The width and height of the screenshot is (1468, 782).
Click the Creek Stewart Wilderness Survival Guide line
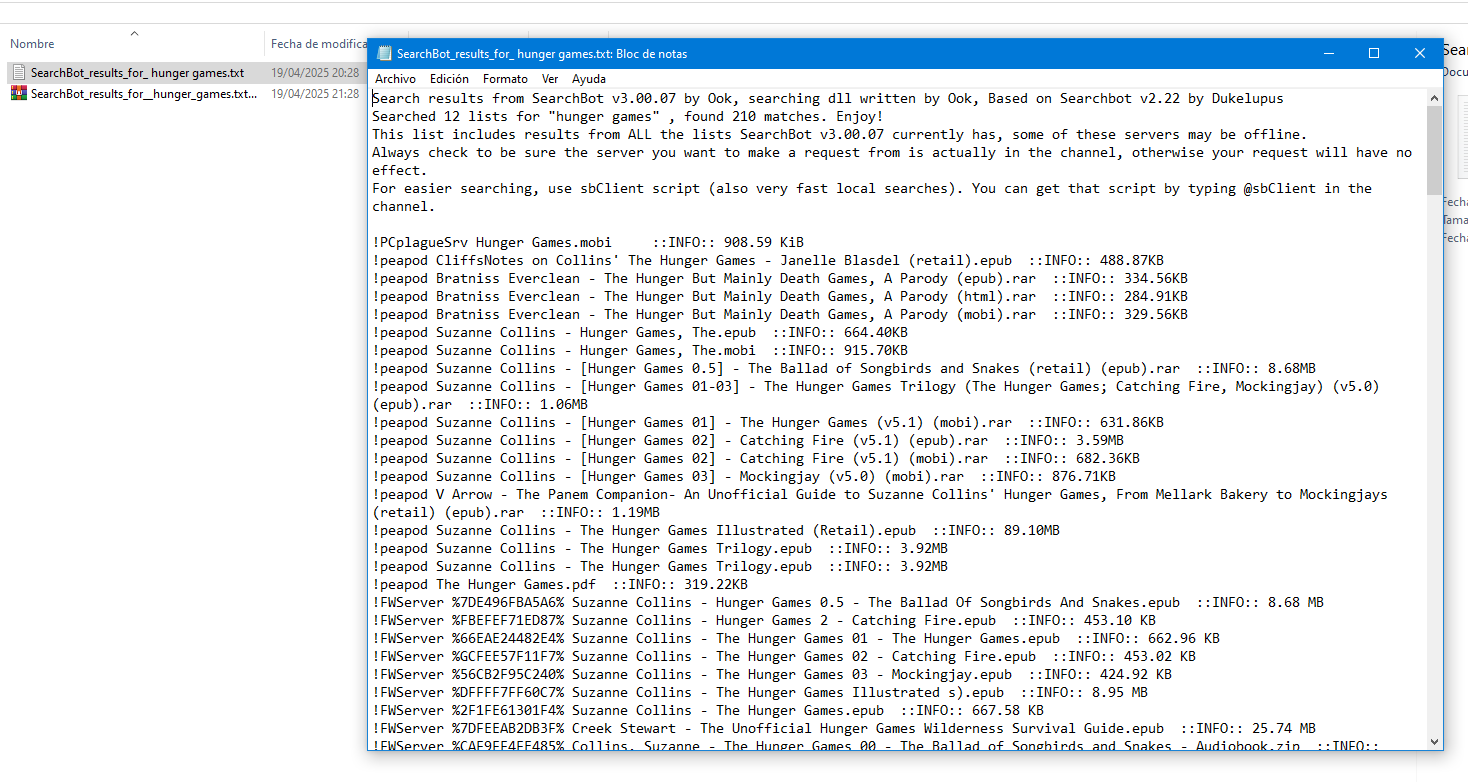[844, 728]
